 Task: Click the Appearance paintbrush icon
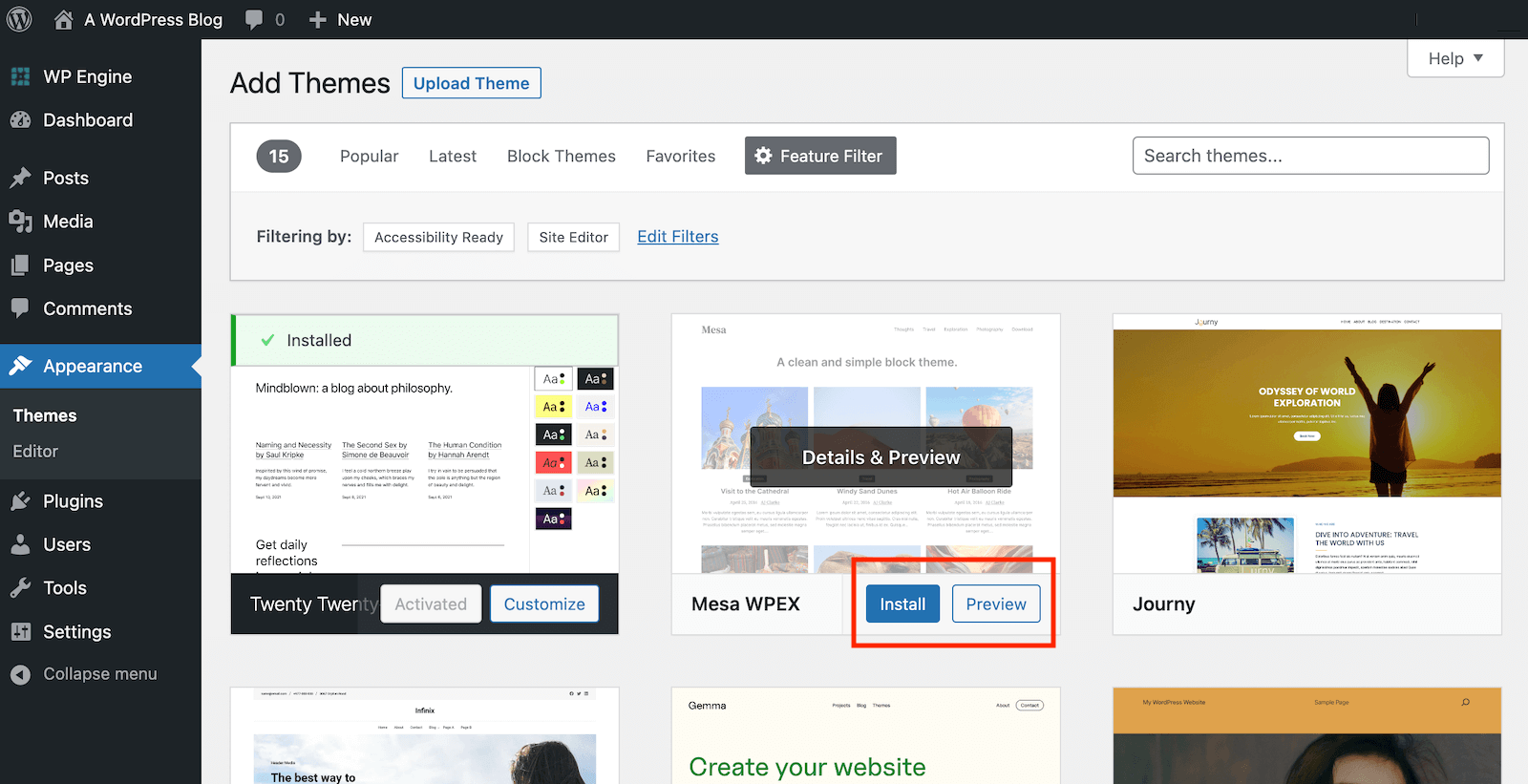coord(20,366)
